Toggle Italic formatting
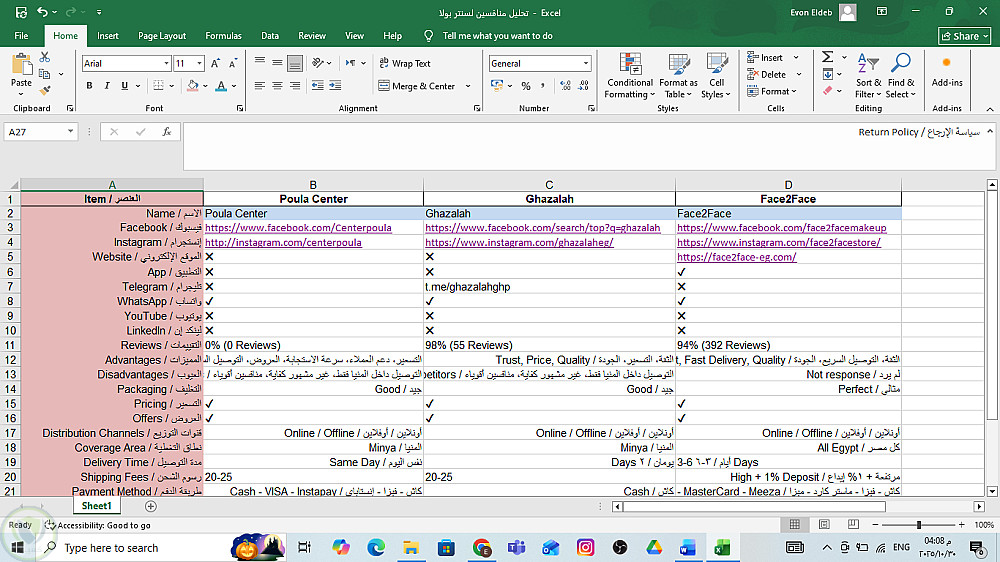The image size is (1000, 562). click(x=107, y=85)
